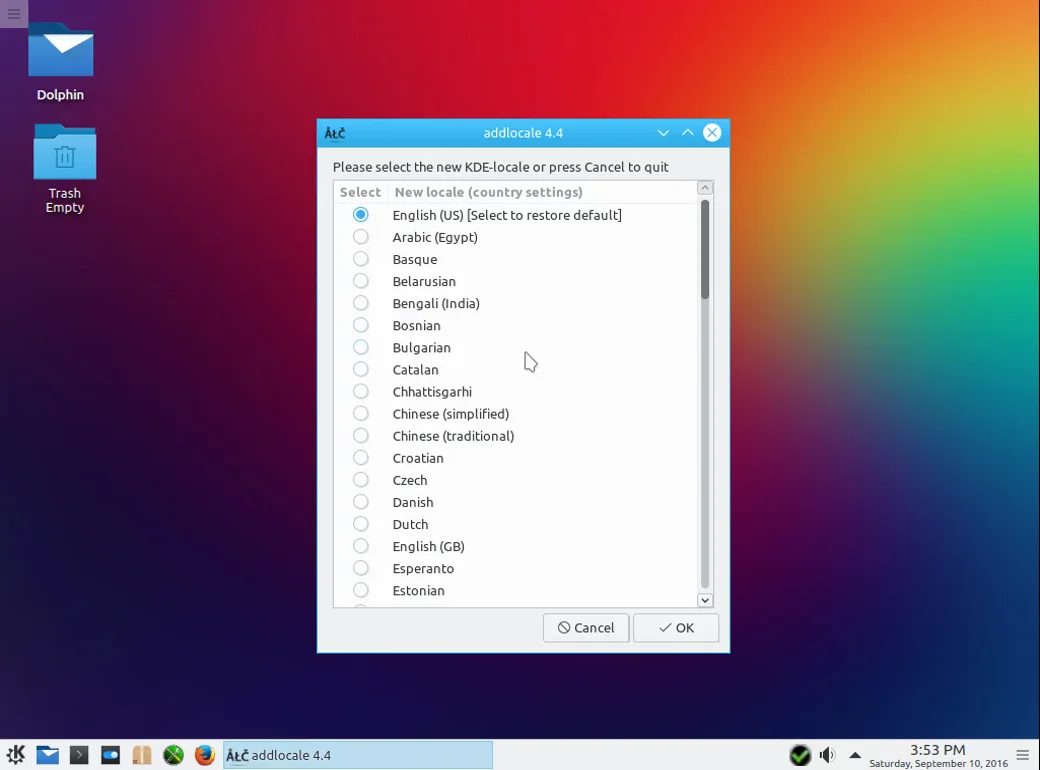Open the system settings toggle icon in taskbar
The width and height of the screenshot is (1040, 770).
pyautogui.click(x=110, y=755)
